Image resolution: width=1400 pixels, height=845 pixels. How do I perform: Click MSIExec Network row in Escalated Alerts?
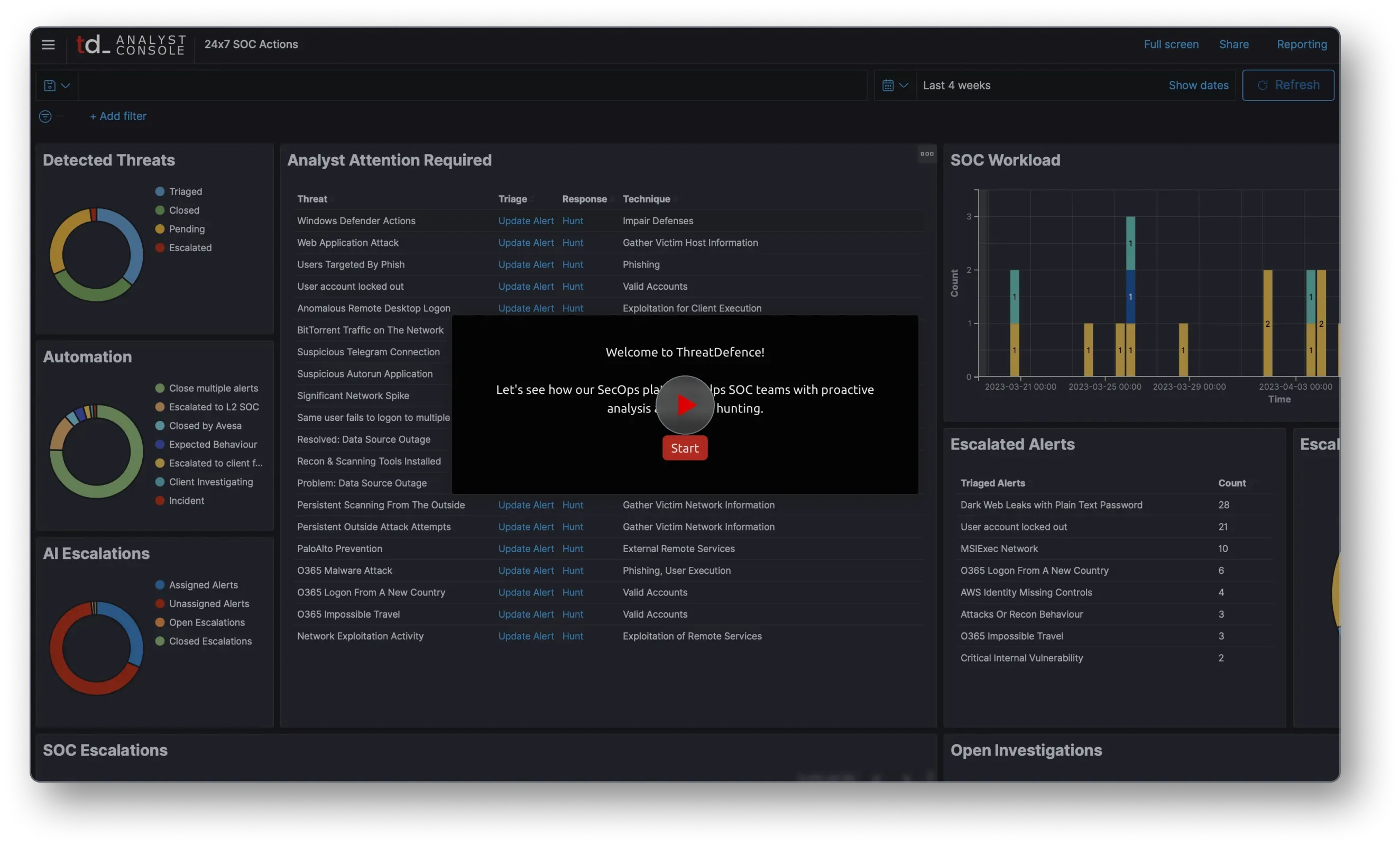coord(1115,548)
